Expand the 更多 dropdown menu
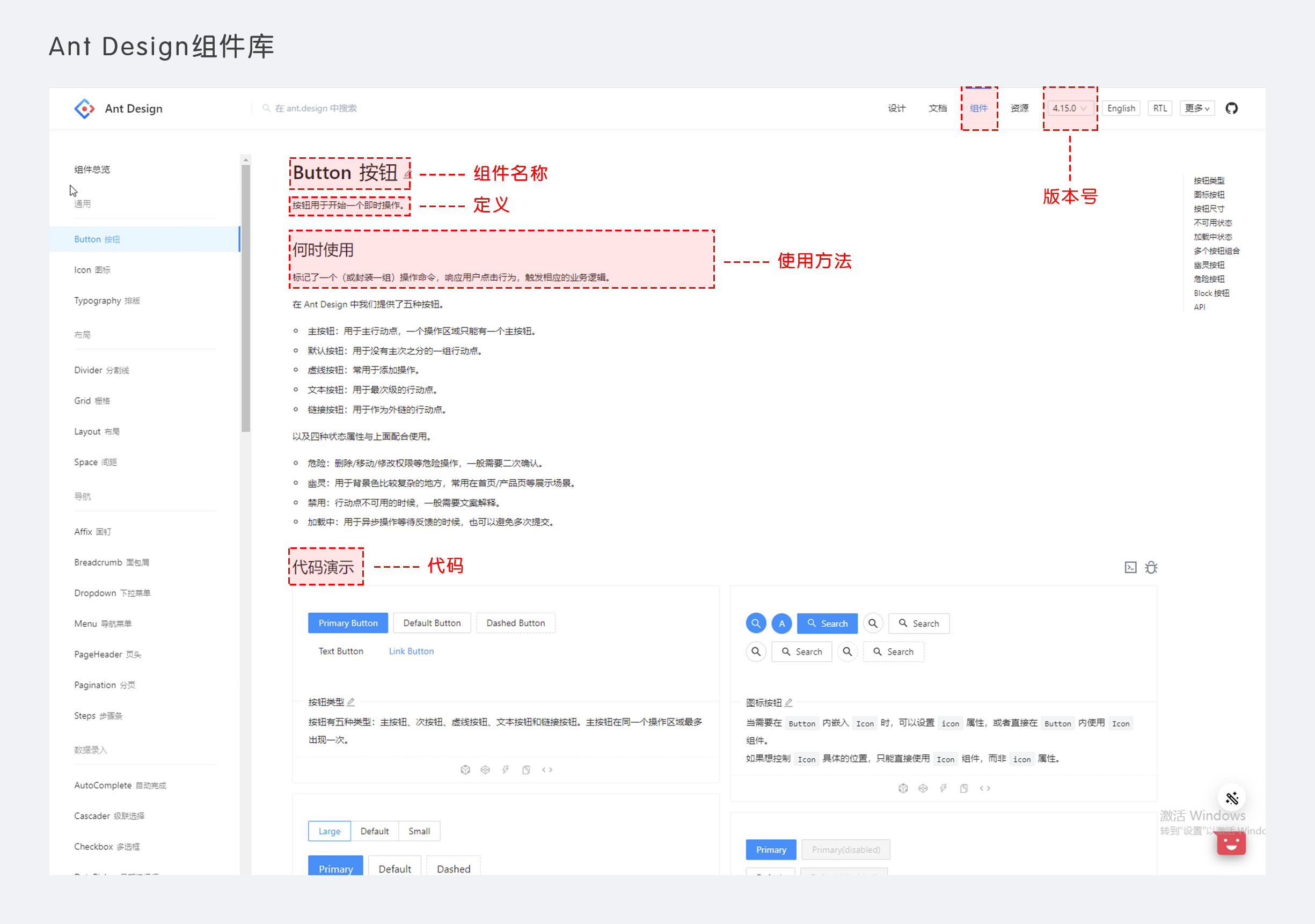 coord(1196,108)
